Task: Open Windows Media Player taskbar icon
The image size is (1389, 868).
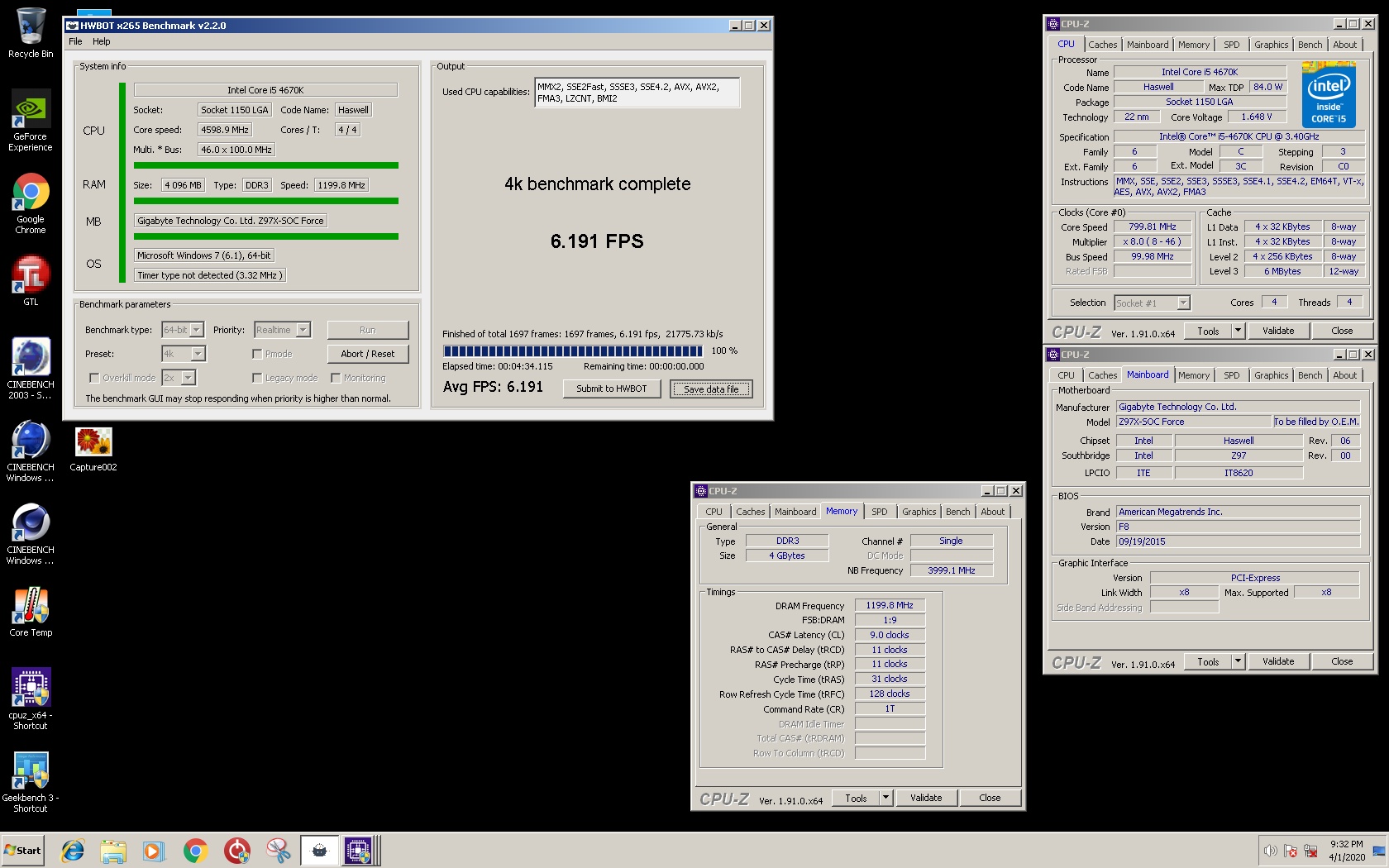Action: pyautogui.click(x=154, y=851)
